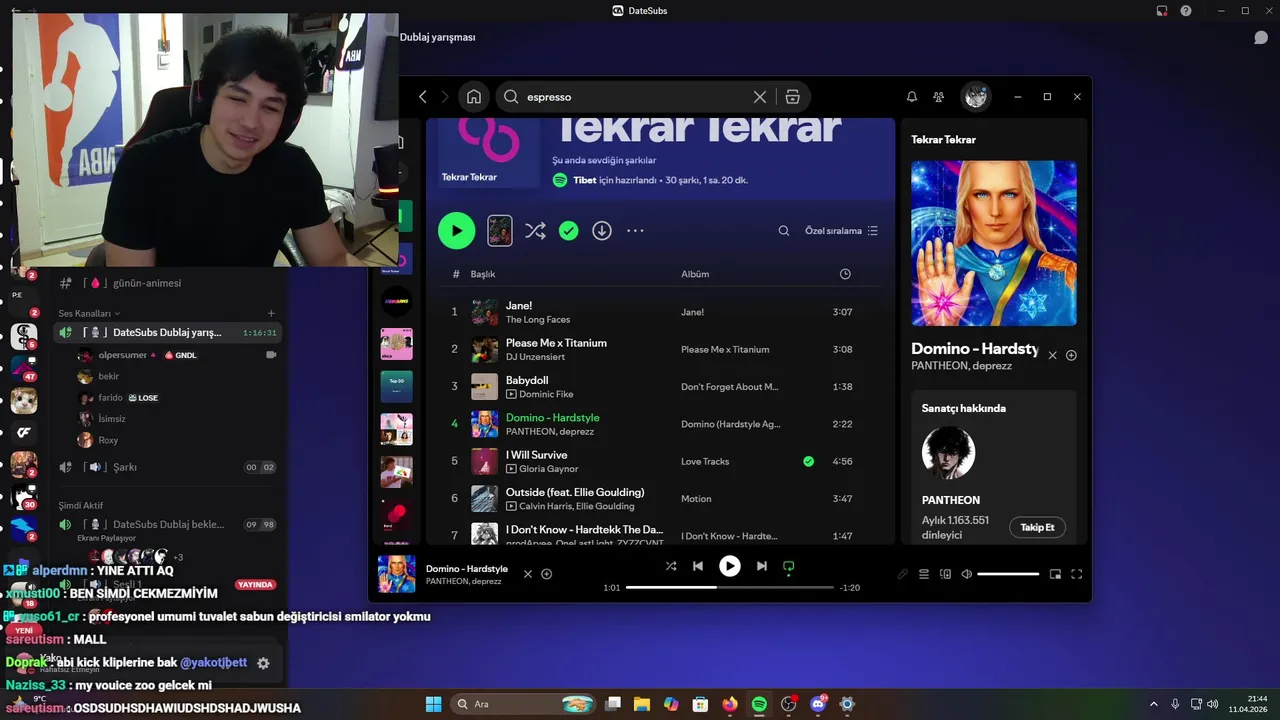Add current song via plus in player bar

point(547,574)
